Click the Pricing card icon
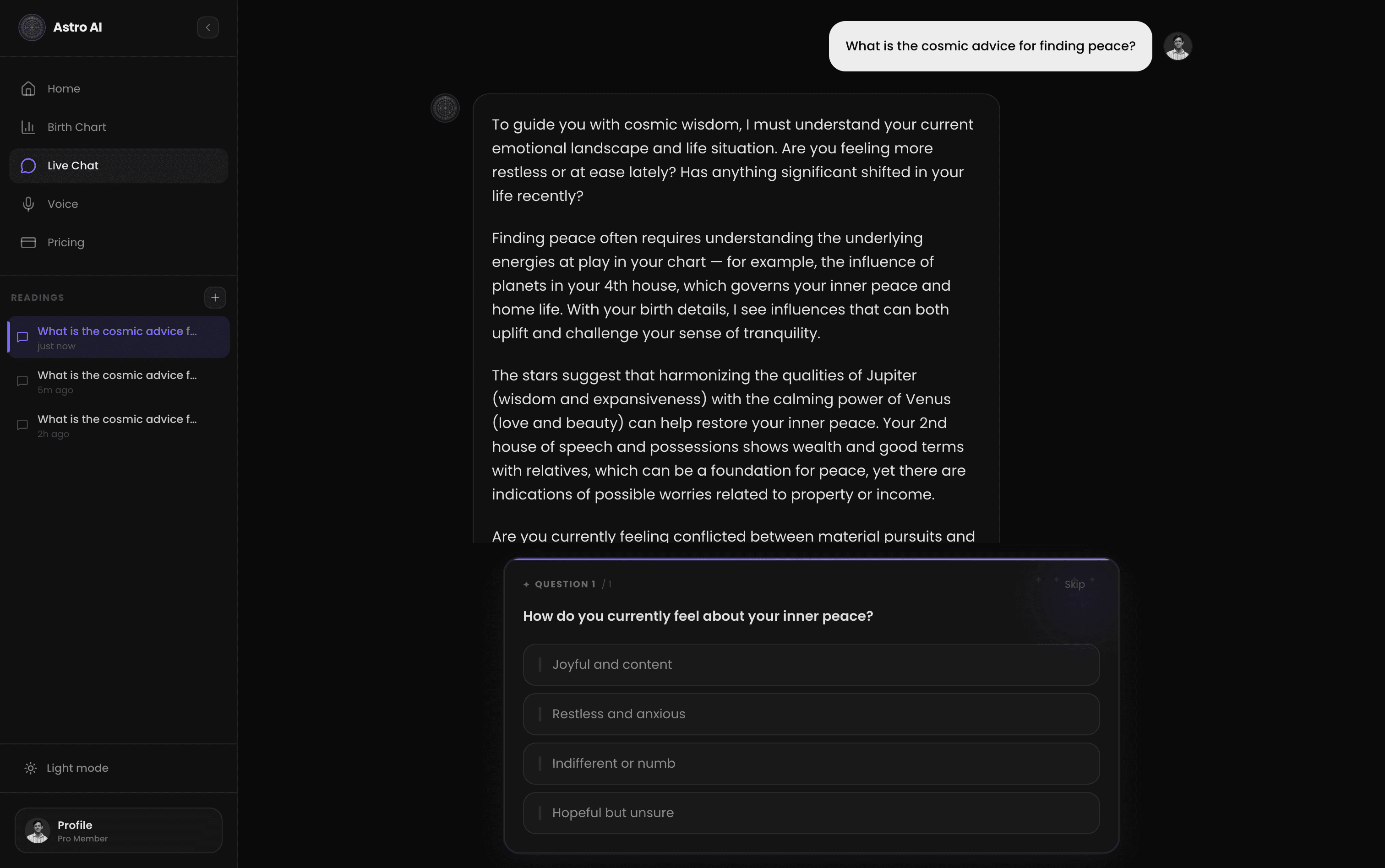 (28, 242)
